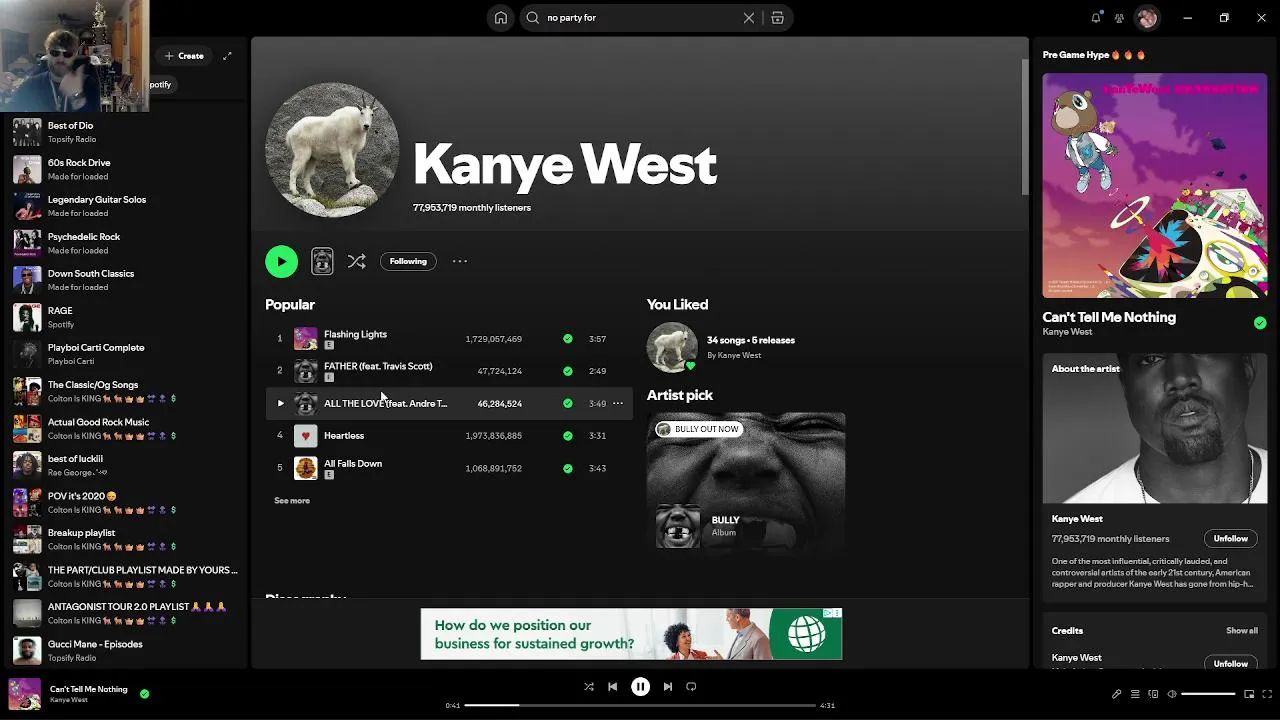Open more options for ALL THE LOVE track

point(618,403)
